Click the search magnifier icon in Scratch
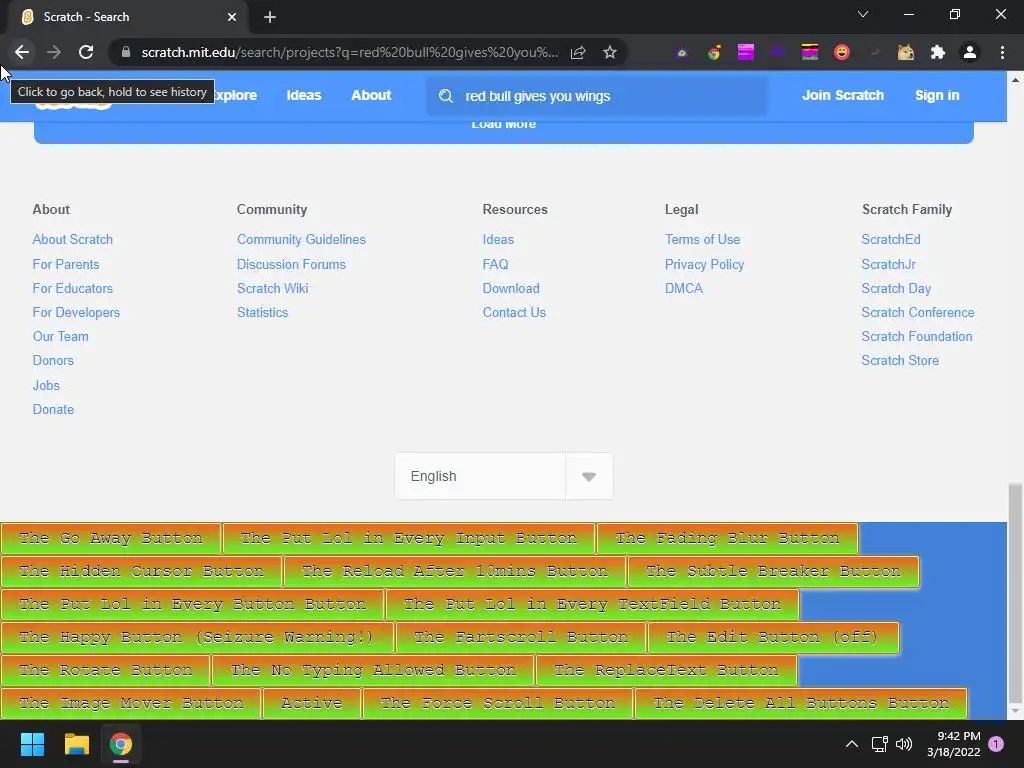 click(446, 96)
